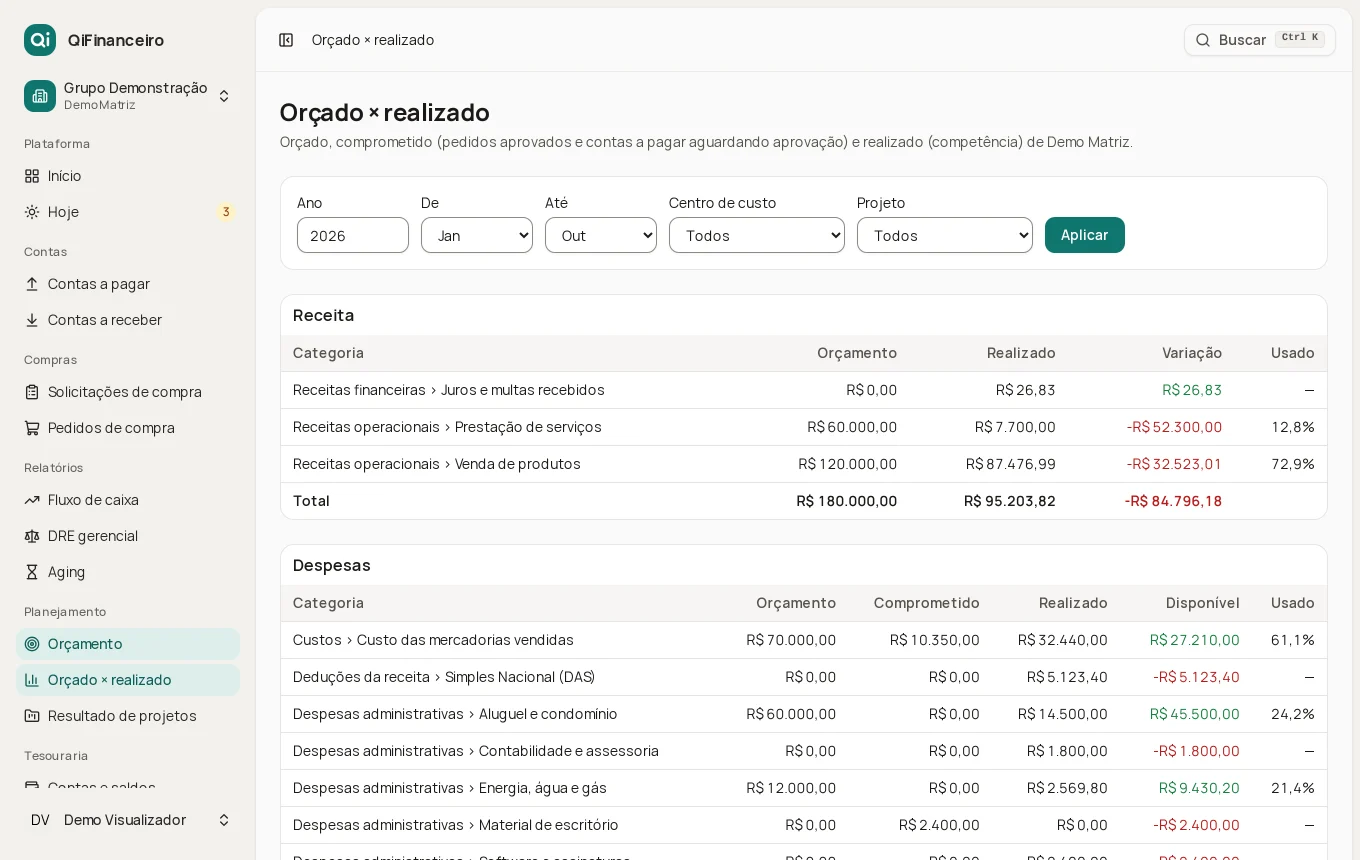Image resolution: width=1360 pixels, height=860 pixels.
Task: Open the Centro de custo dropdown
Action: [757, 235]
